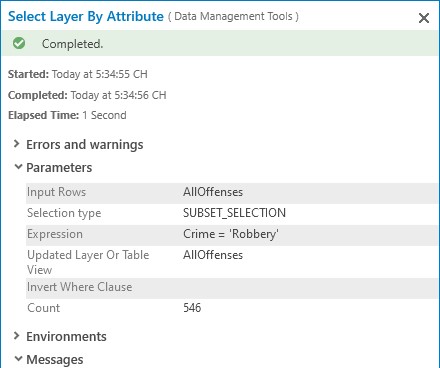Collapse the Parameters section chevron
Image resolution: width=440 pixels, height=368 pixels.
coord(18,167)
